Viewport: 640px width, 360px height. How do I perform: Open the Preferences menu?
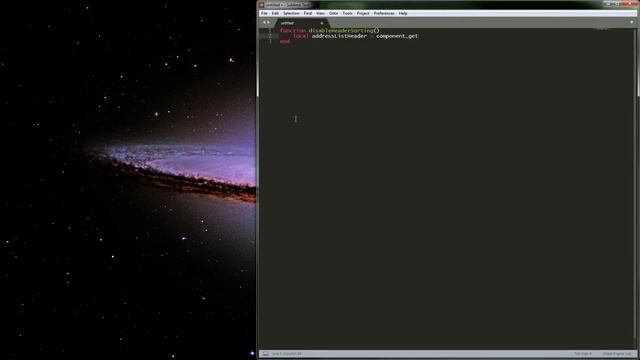click(384, 13)
